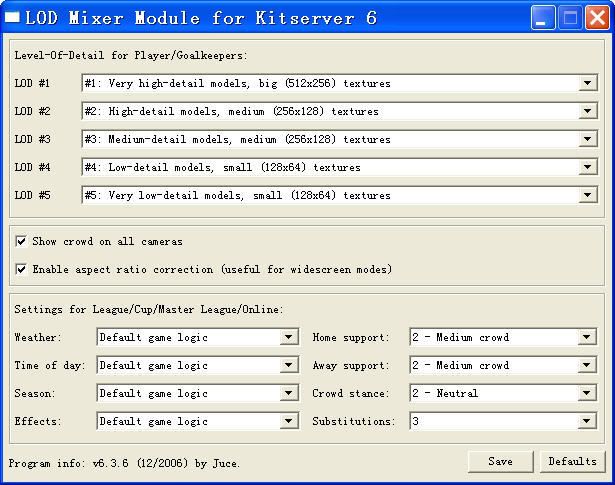Screen dimensions: 615x485
Task: Click the Away support label
Action: [351, 365]
